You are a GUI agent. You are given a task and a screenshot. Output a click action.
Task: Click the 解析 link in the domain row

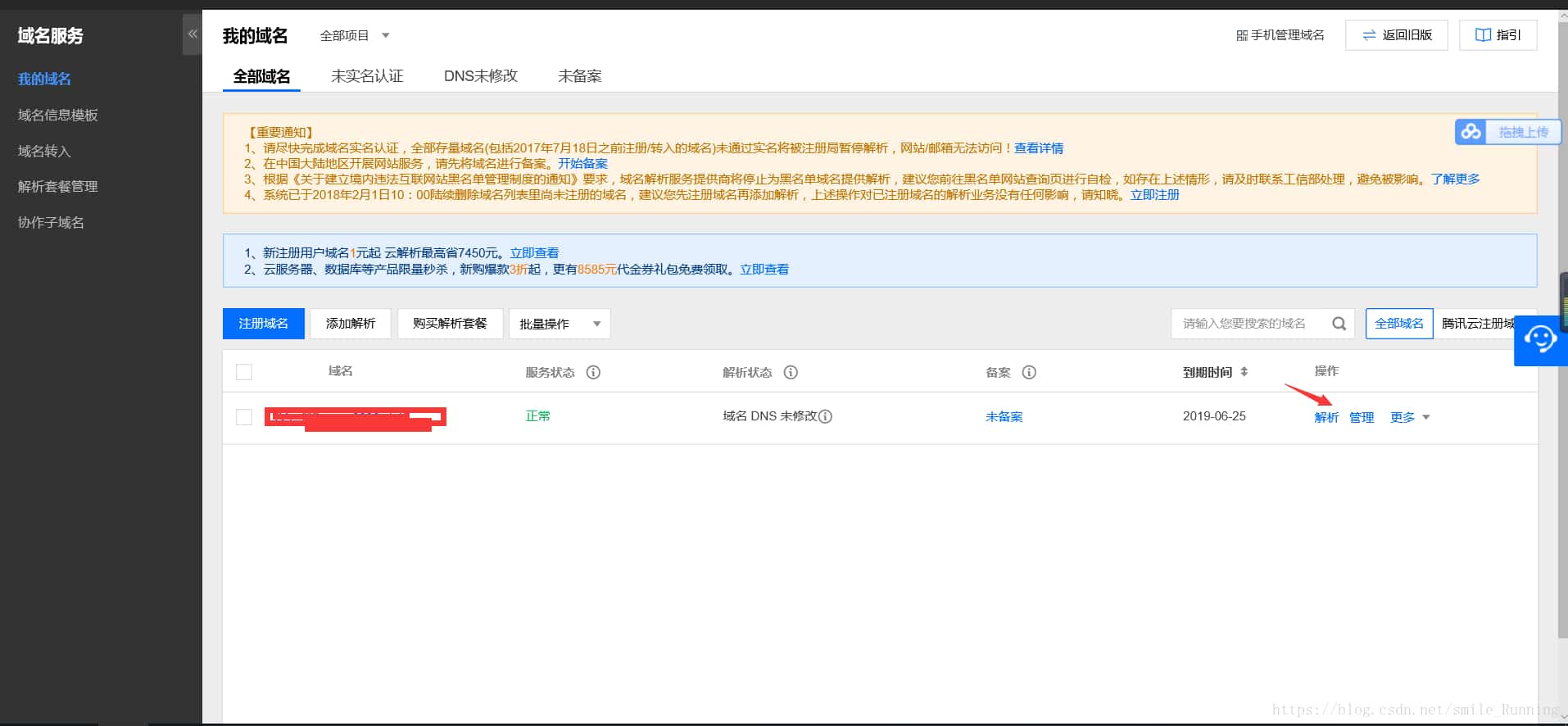click(x=1326, y=417)
